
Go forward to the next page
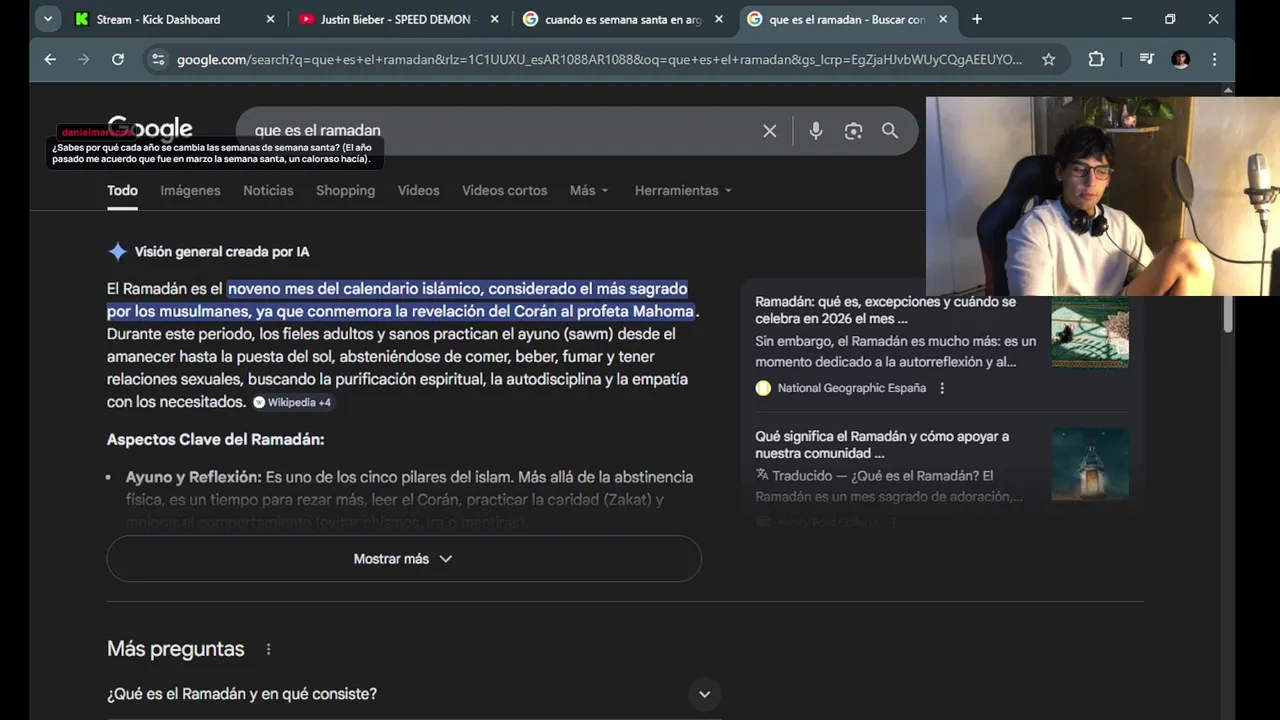click(84, 59)
